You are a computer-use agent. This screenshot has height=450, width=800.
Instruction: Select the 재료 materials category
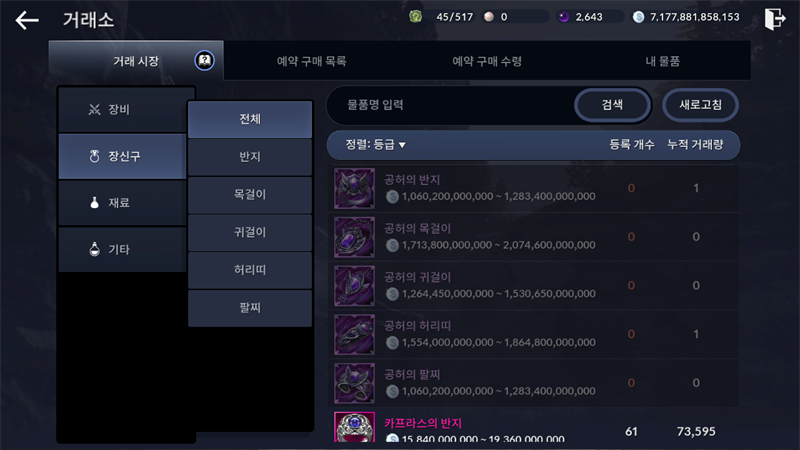[x=122, y=203]
